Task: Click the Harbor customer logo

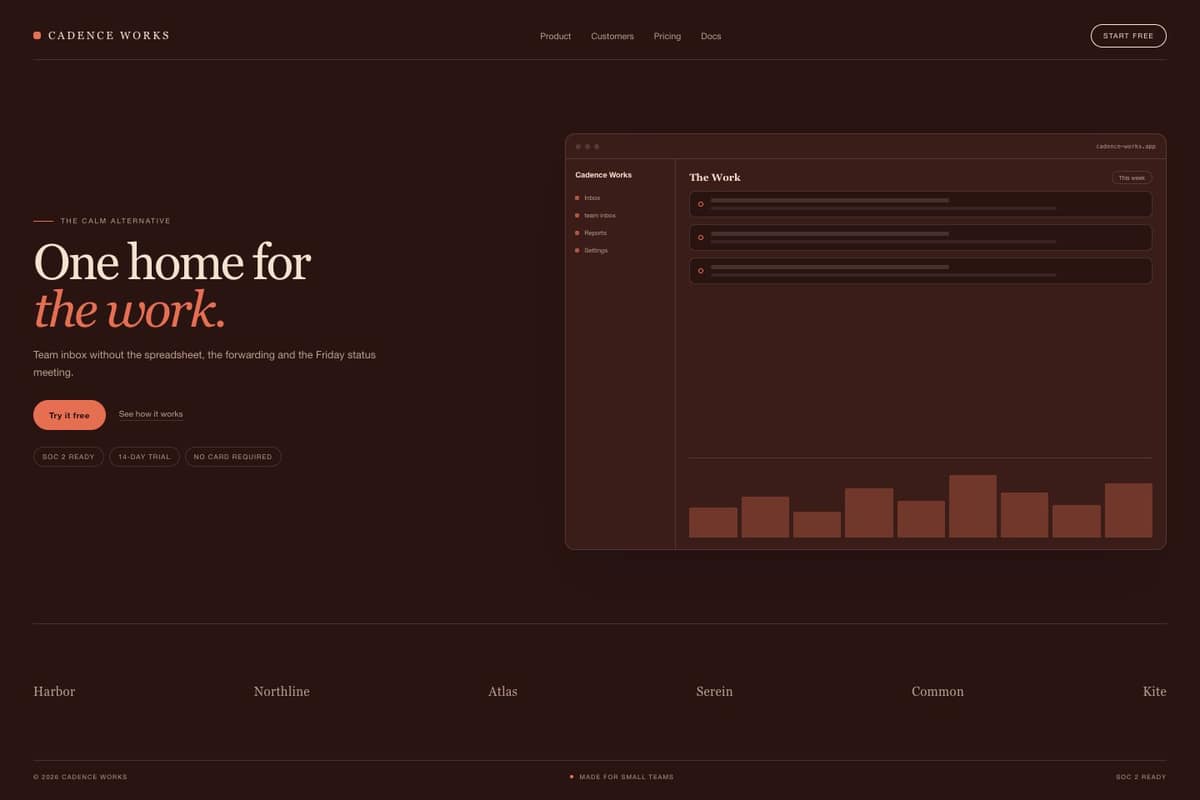Action: [x=54, y=691]
